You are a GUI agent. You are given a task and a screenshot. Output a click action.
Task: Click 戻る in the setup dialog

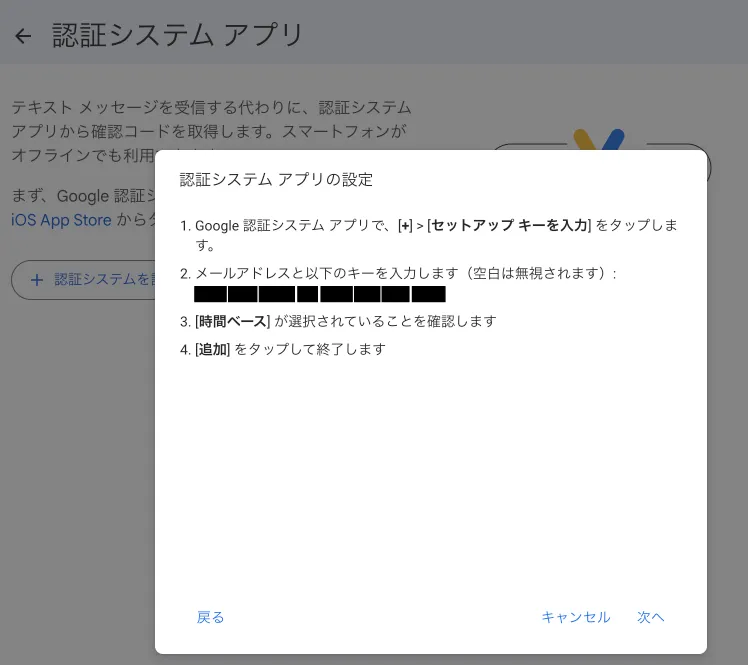pyautogui.click(x=210, y=617)
